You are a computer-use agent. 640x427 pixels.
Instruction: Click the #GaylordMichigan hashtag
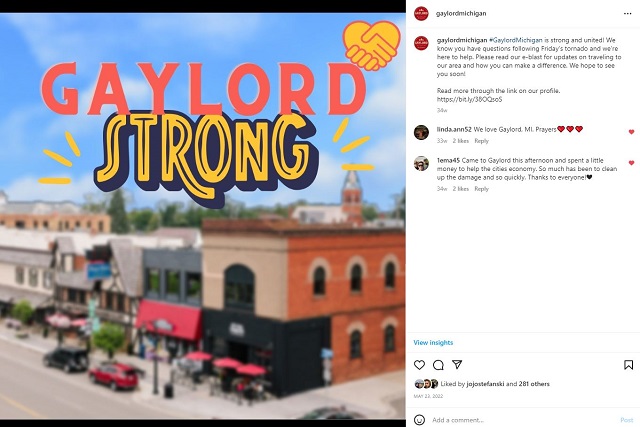[516, 40]
